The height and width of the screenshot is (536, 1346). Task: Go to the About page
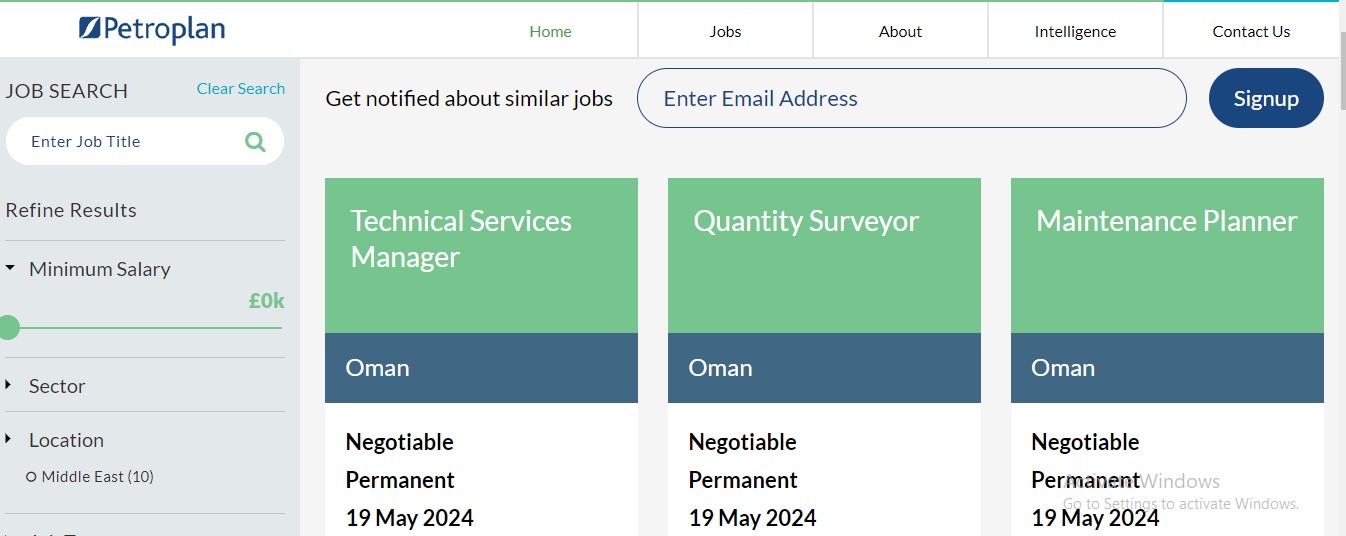[900, 31]
